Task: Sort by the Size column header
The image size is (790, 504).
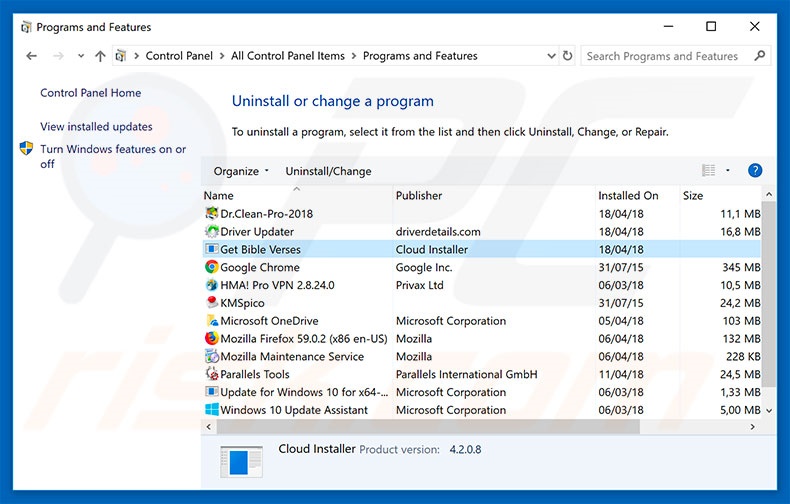Action: coord(720,196)
